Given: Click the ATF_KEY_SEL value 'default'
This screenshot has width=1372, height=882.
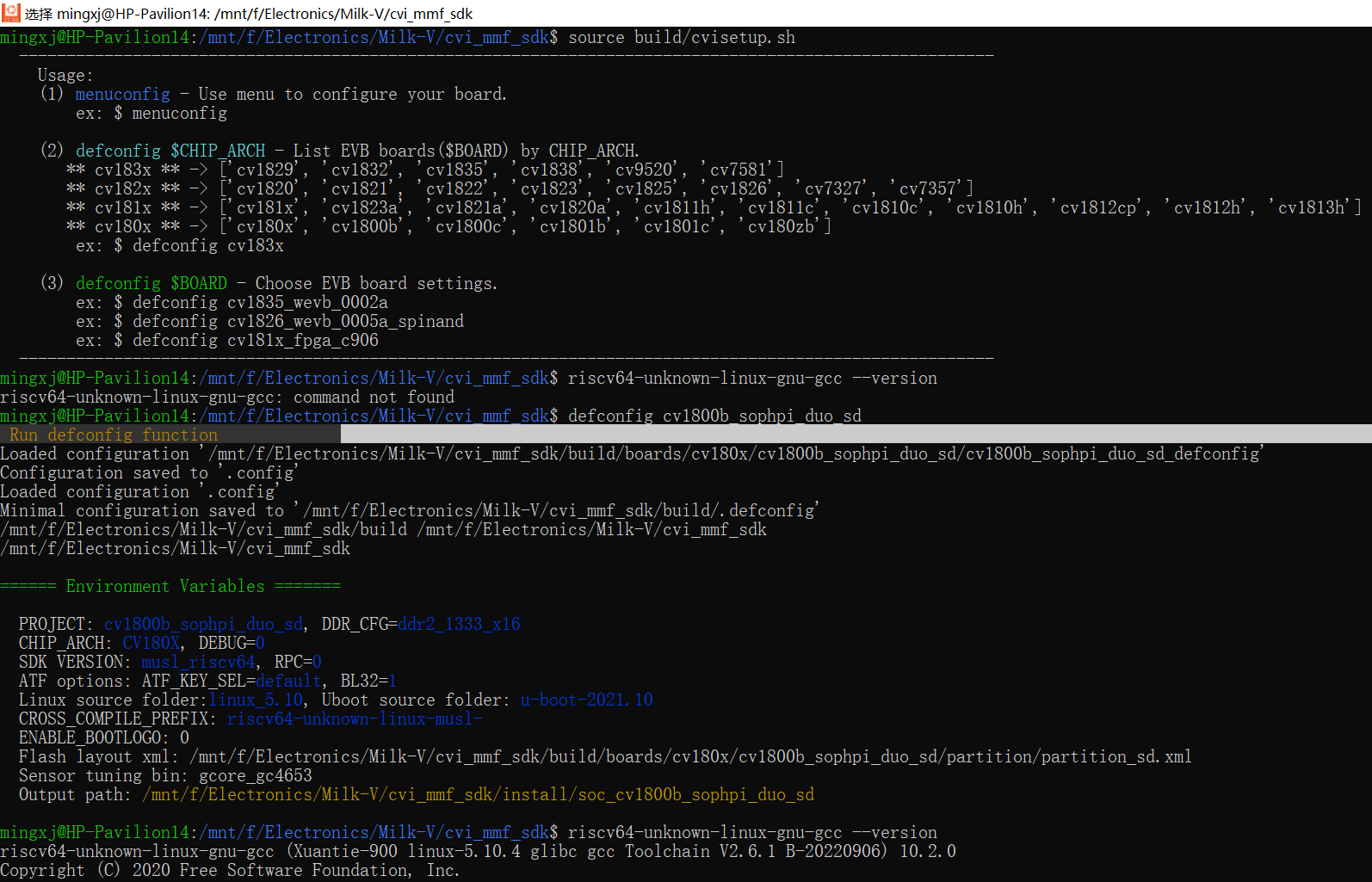Looking at the screenshot, I should coord(288,682).
